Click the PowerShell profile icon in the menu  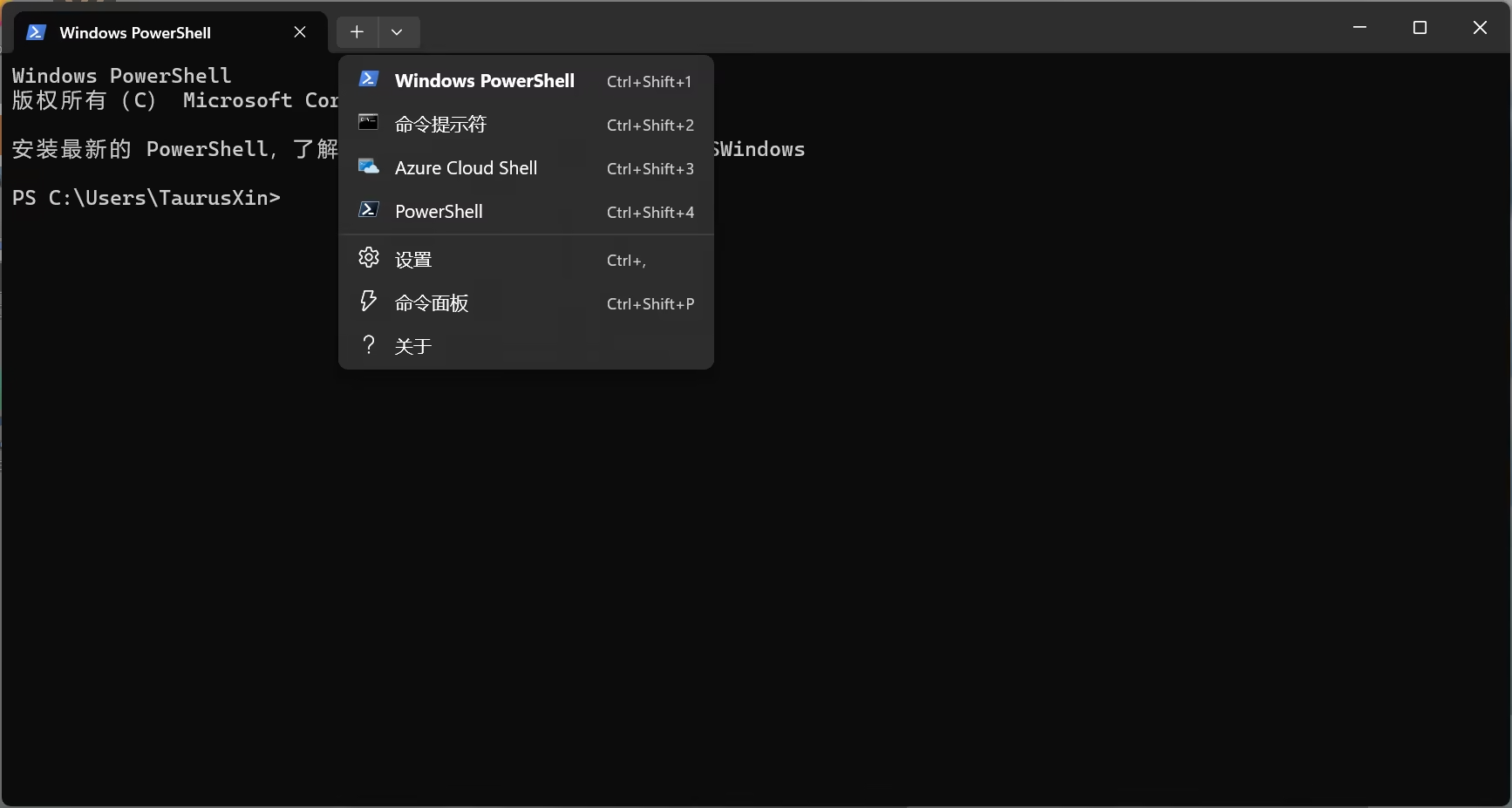(369, 210)
